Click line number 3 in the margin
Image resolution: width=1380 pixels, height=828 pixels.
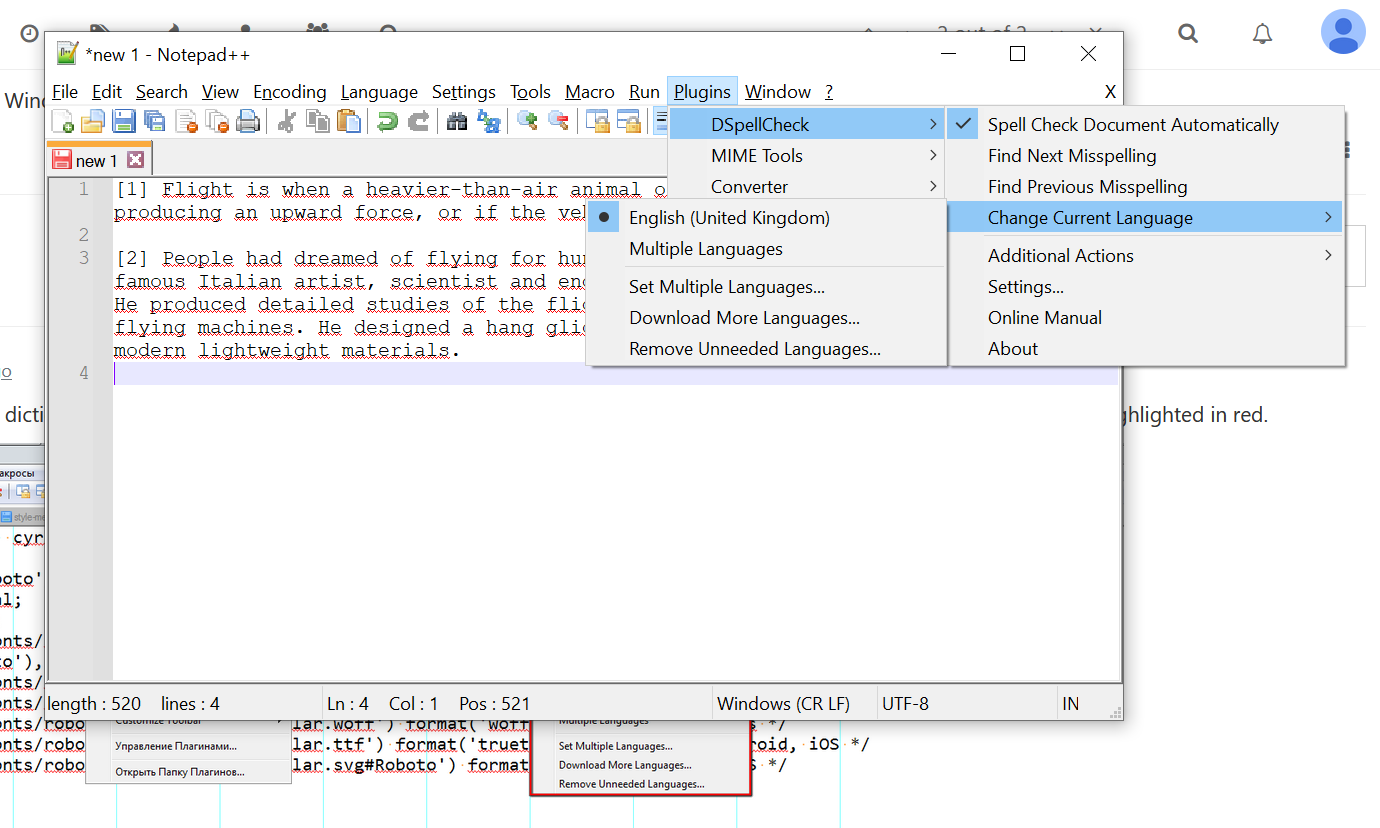point(84,258)
